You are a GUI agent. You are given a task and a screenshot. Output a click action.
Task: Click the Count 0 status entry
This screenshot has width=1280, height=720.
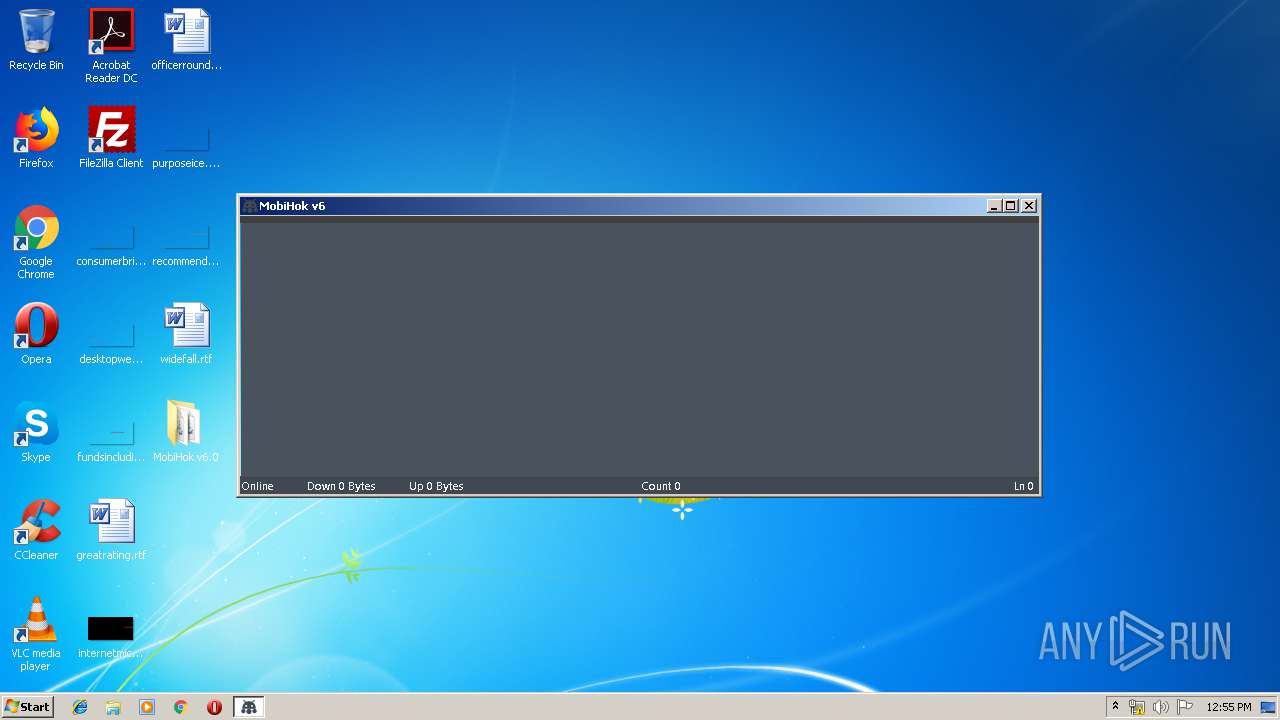coord(661,486)
